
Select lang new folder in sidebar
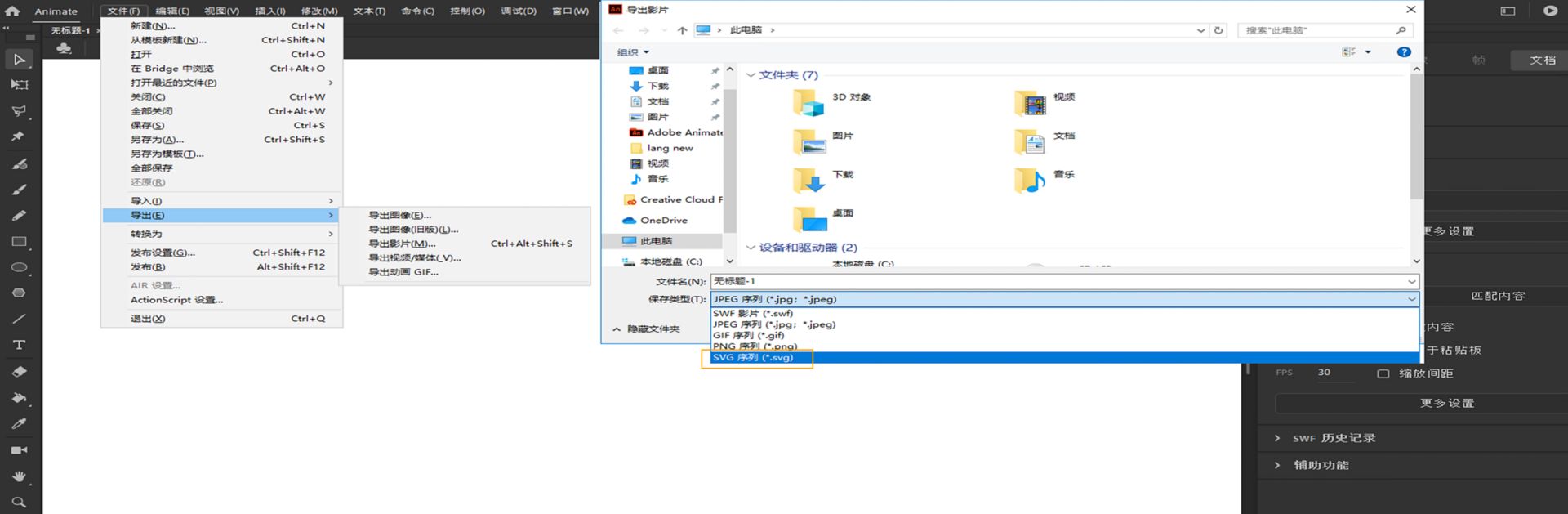pyautogui.click(x=670, y=148)
